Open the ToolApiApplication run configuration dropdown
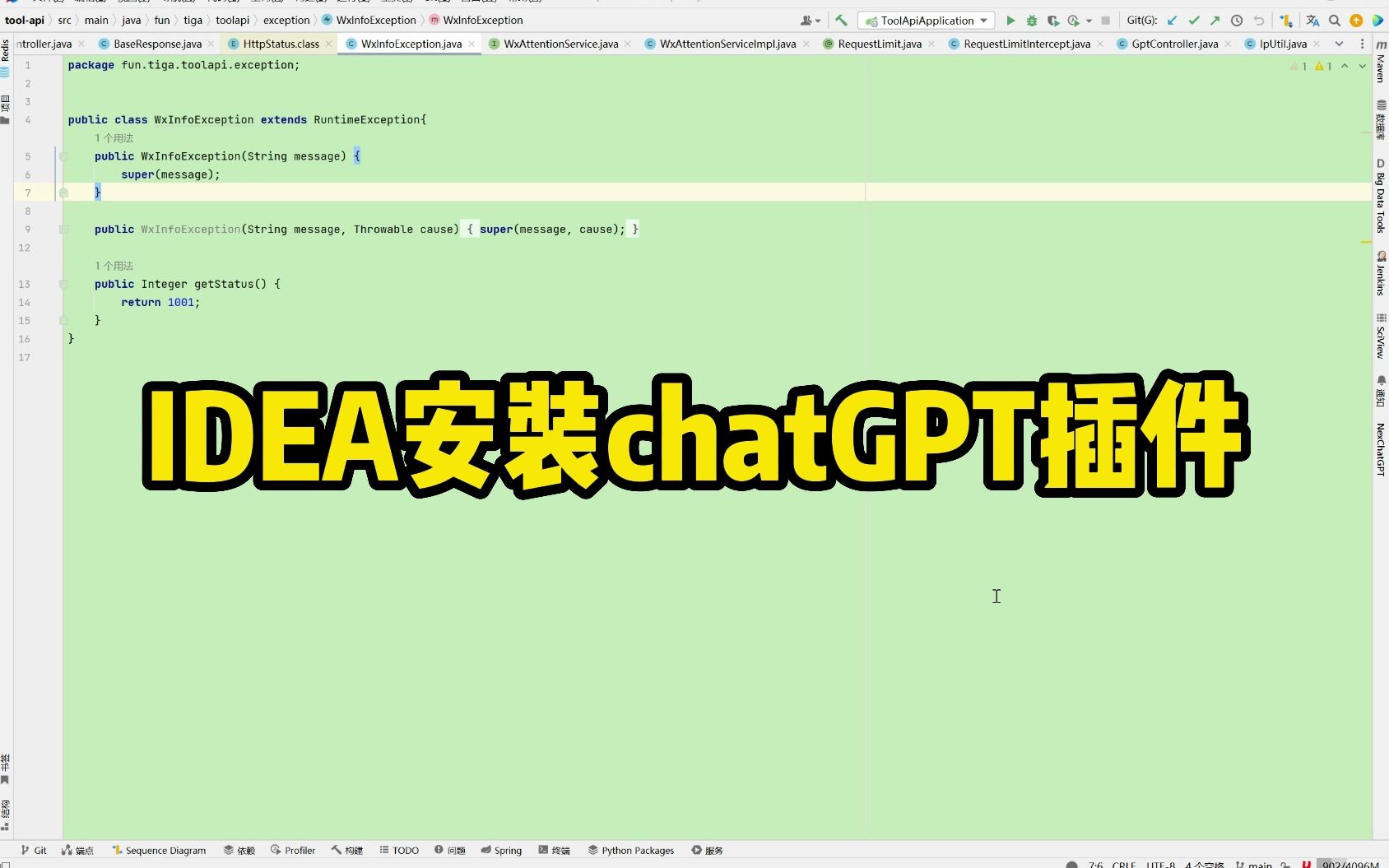The width and height of the screenshot is (1389, 868). (x=926, y=21)
